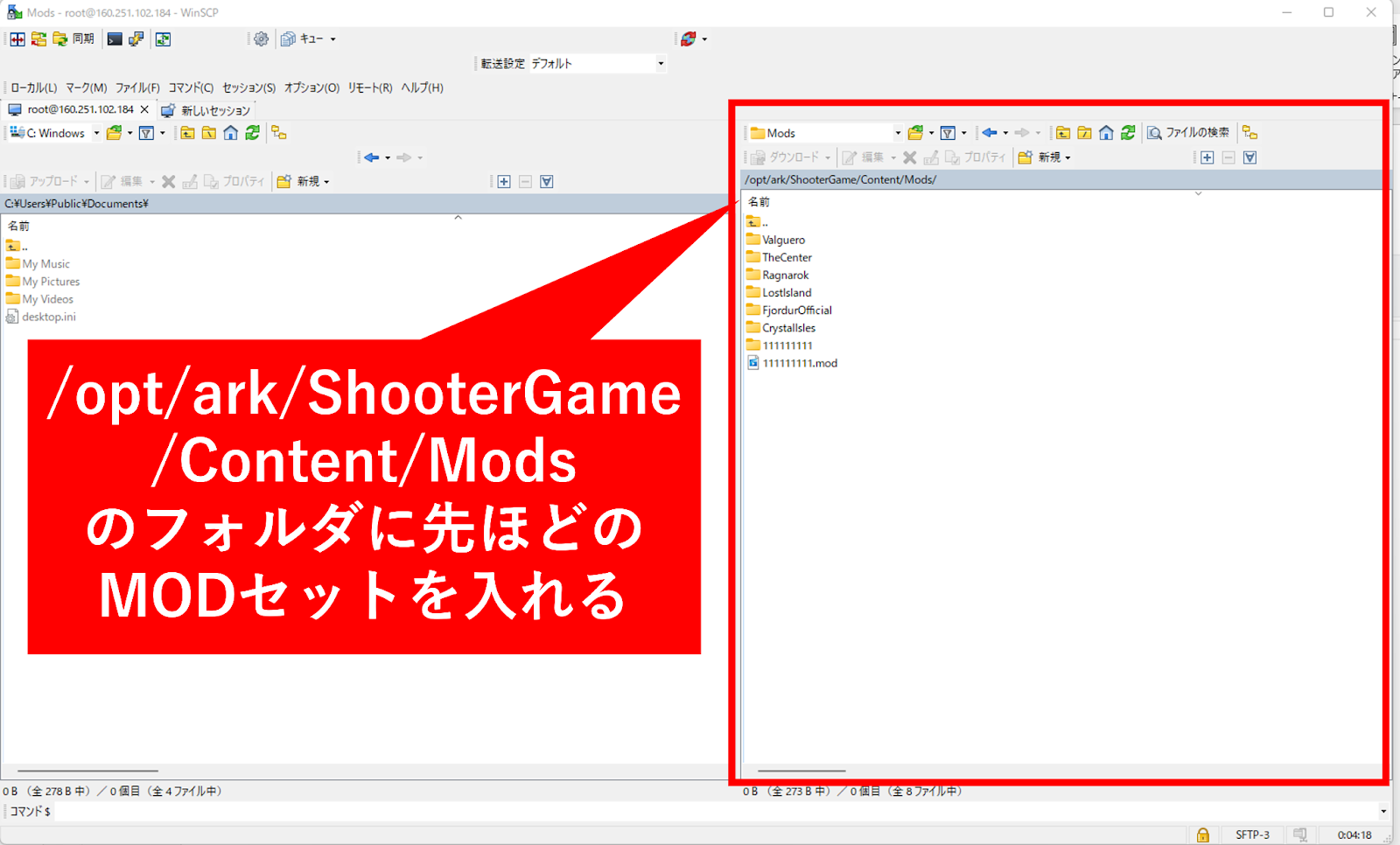Open the terminal console icon
Viewport: 1400px width, 845px height.
pyautogui.click(x=115, y=39)
